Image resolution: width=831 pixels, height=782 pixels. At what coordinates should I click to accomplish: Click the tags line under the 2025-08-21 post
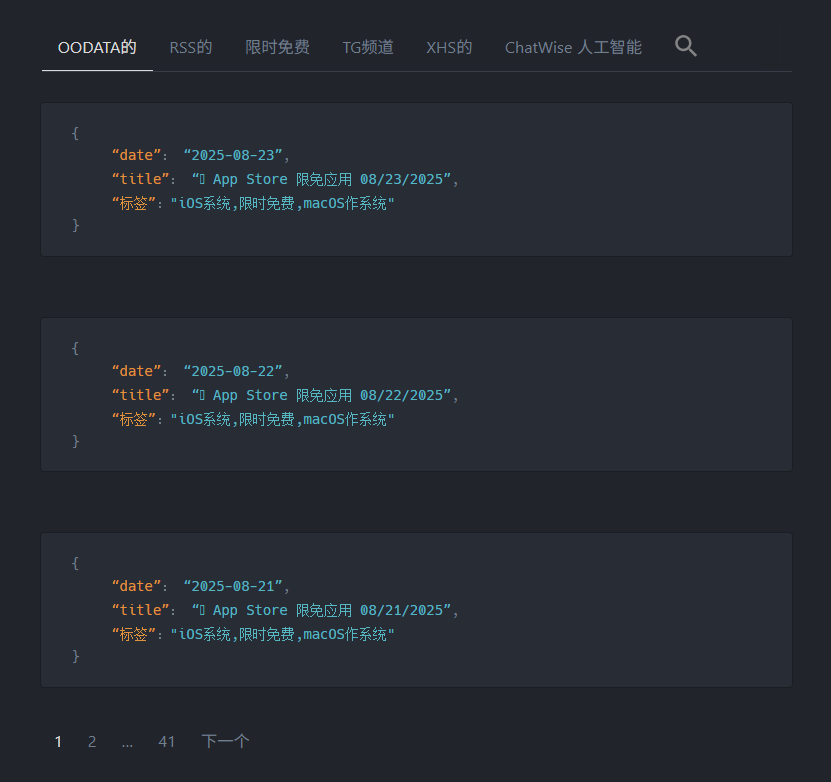click(x=253, y=635)
